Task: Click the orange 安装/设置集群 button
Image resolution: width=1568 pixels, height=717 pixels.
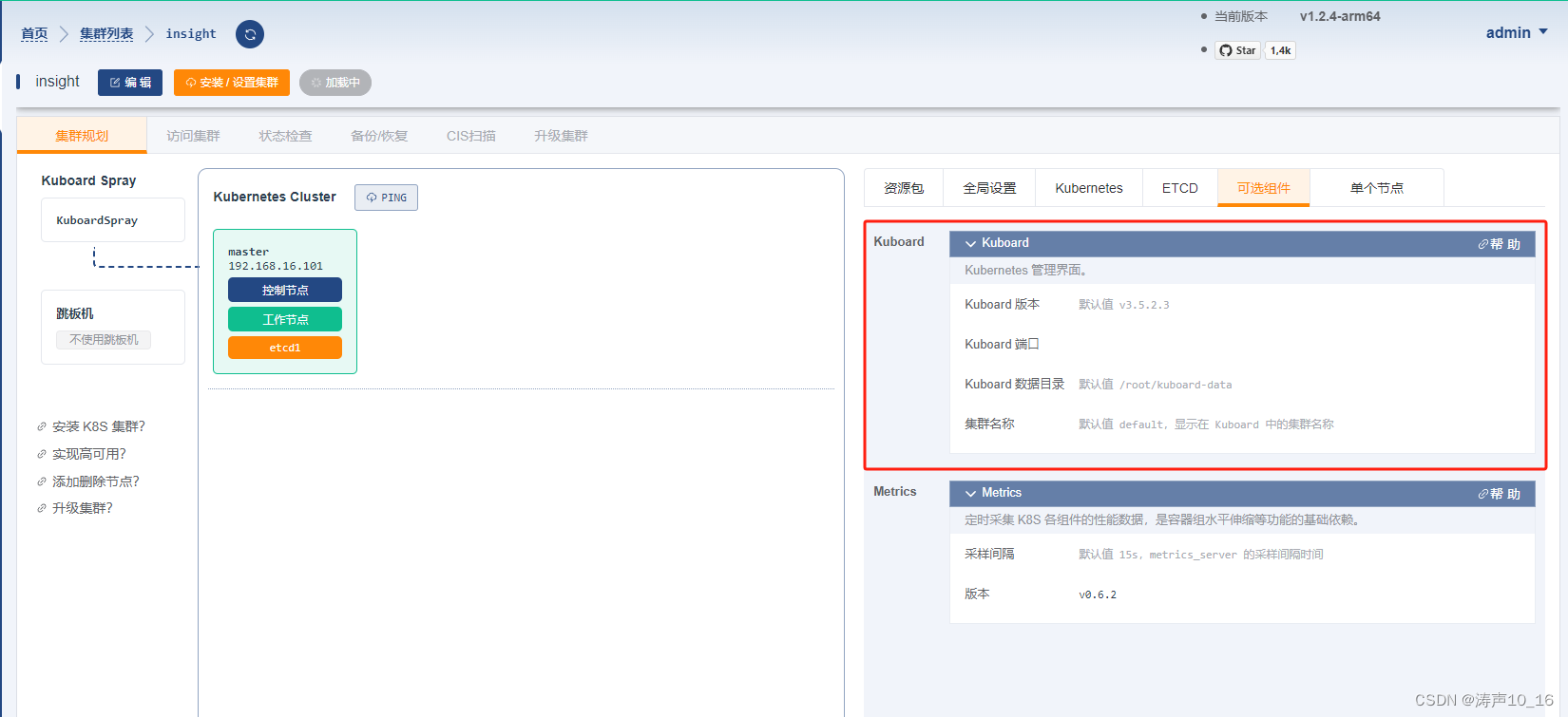Action: point(232,83)
